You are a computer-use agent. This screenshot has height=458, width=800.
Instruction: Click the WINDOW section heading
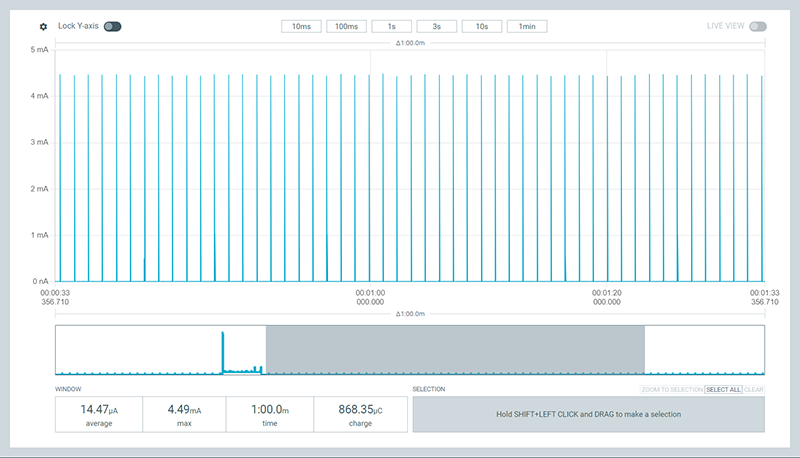pyautogui.click(x=68, y=389)
